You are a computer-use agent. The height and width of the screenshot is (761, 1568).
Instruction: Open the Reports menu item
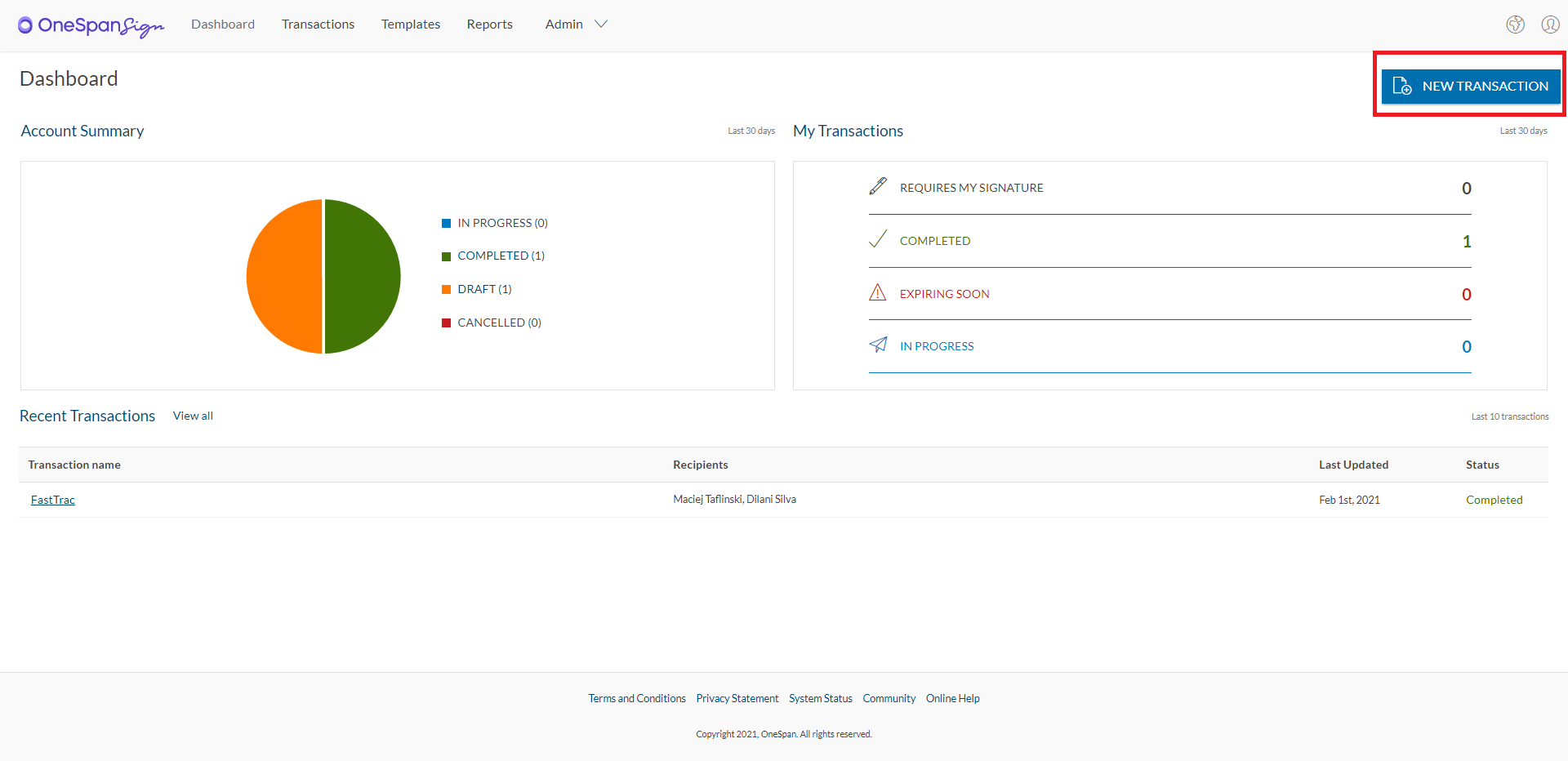pyautogui.click(x=490, y=24)
